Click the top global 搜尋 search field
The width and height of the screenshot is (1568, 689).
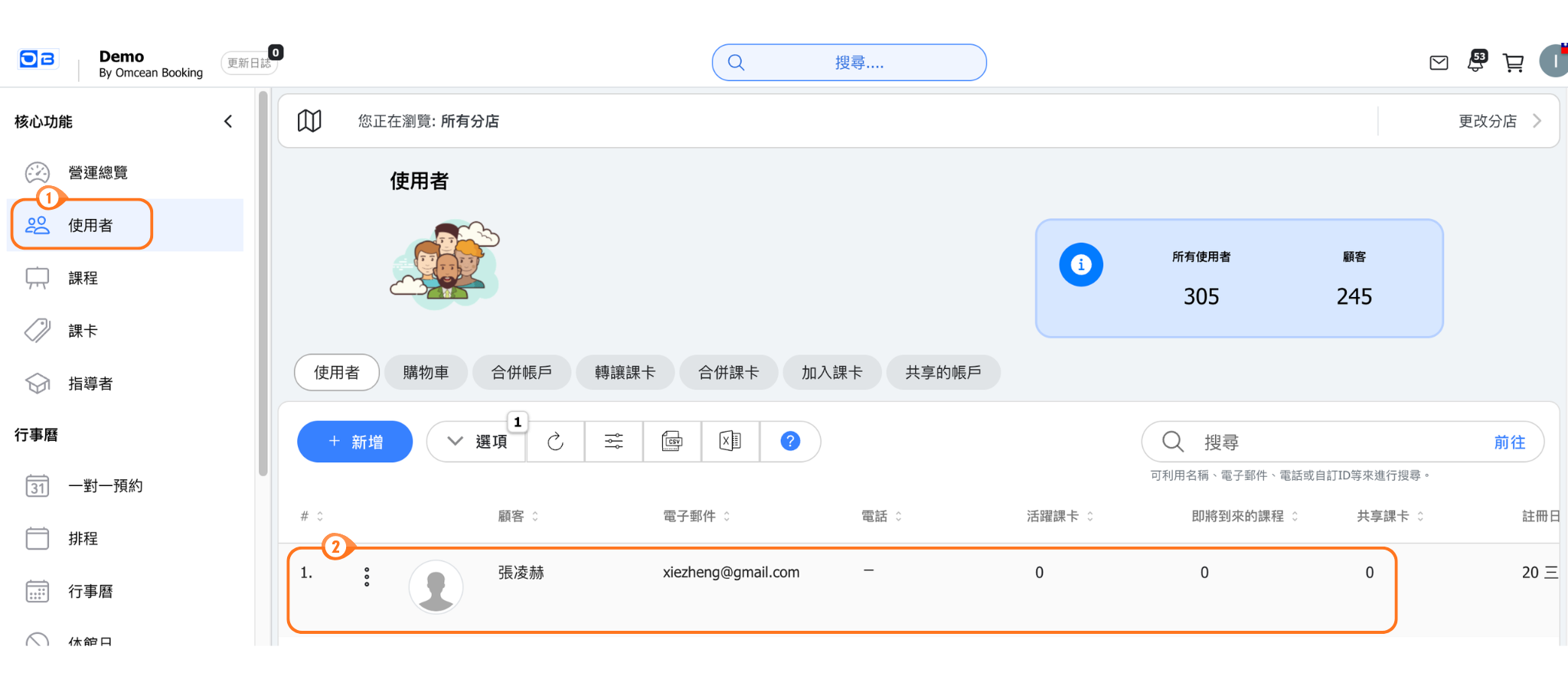pos(849,63)
